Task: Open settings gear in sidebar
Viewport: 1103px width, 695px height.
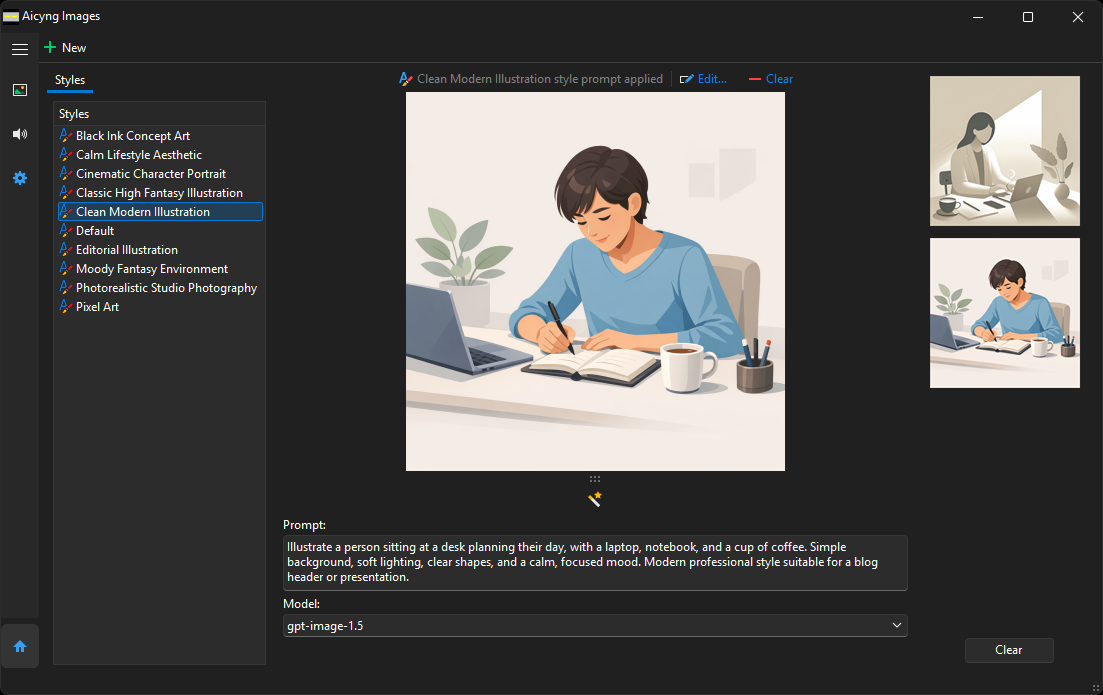Action: [19, 178]
